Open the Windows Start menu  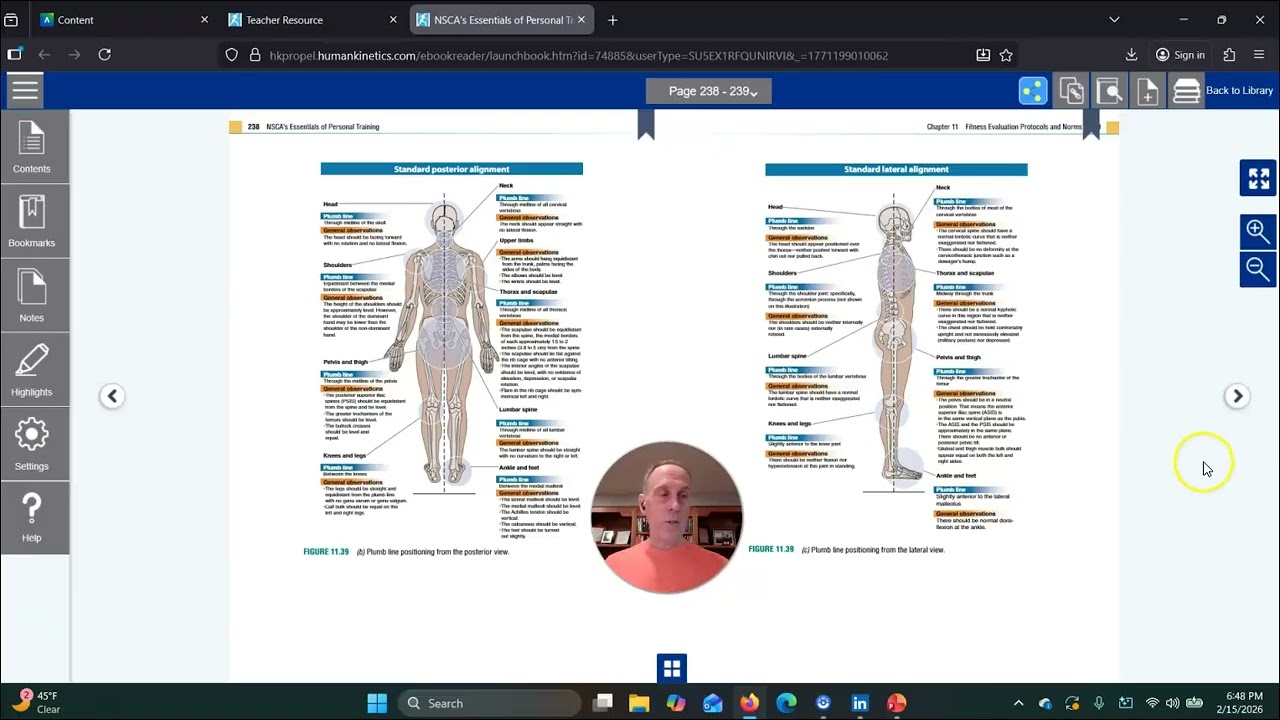[x=377, y=703]
